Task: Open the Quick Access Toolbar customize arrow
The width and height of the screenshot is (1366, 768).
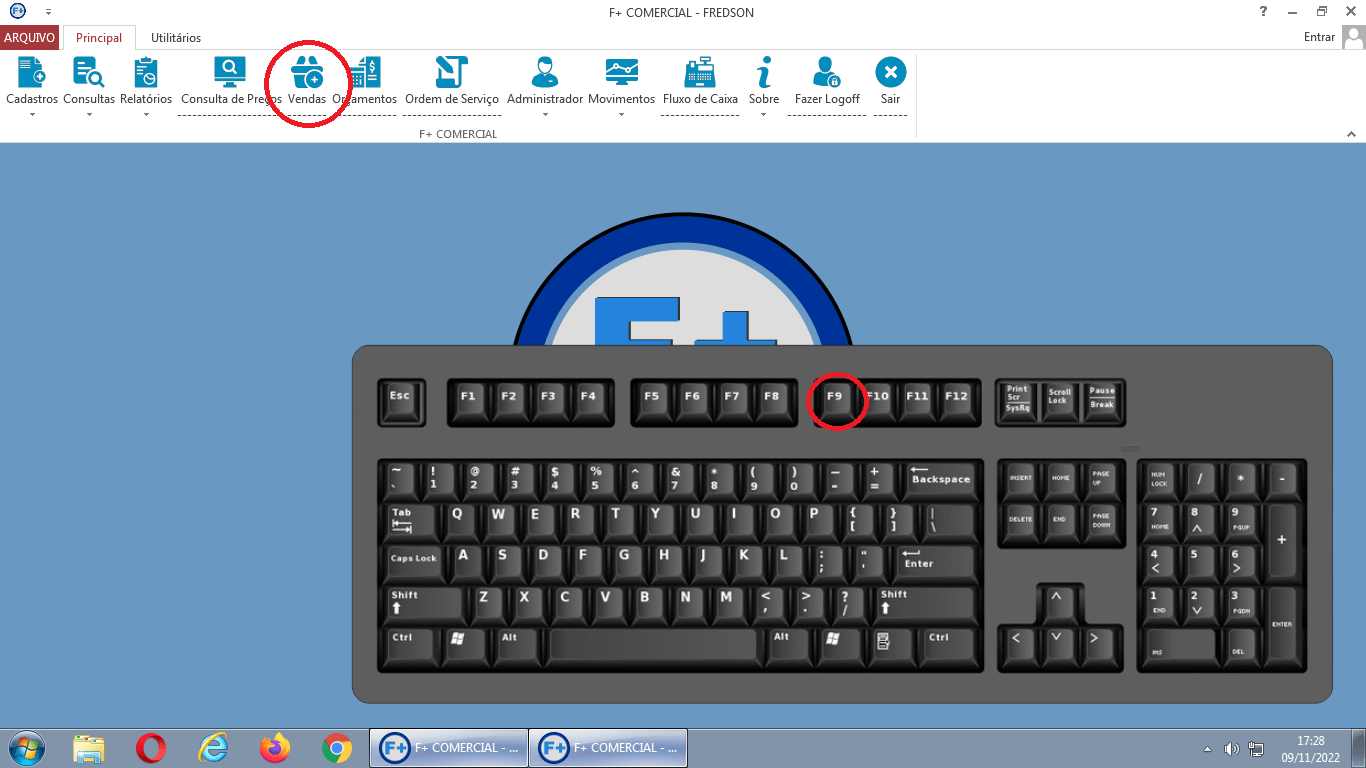Action: (48, 12)
